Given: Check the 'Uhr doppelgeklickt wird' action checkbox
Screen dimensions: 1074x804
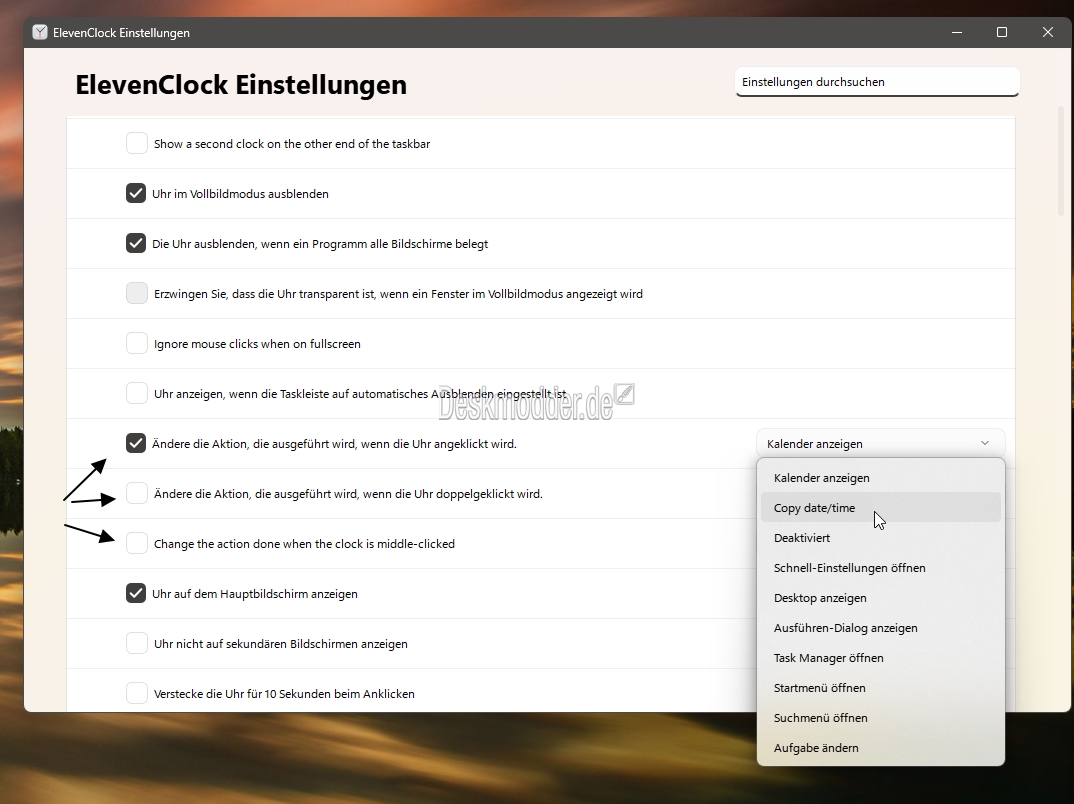Looking at the screenshot, I should (x=137, y=493).
